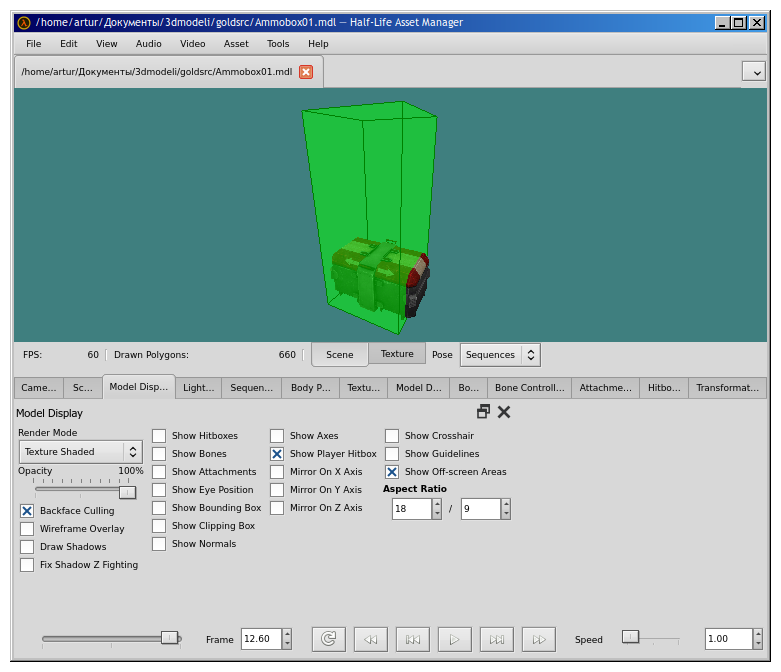Click the frame timeline slider handle
Screen dimensions: 781x672
(170, 638)
